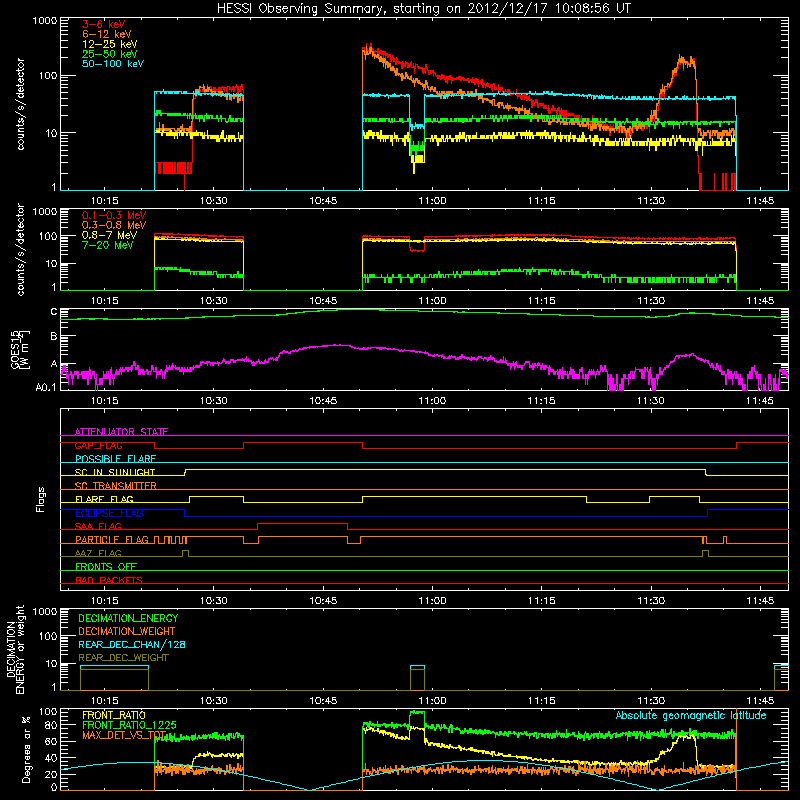Viewport: 800px width, 800px height.
Task: Select the GAP_FLAG label
Action: point(98,445)
